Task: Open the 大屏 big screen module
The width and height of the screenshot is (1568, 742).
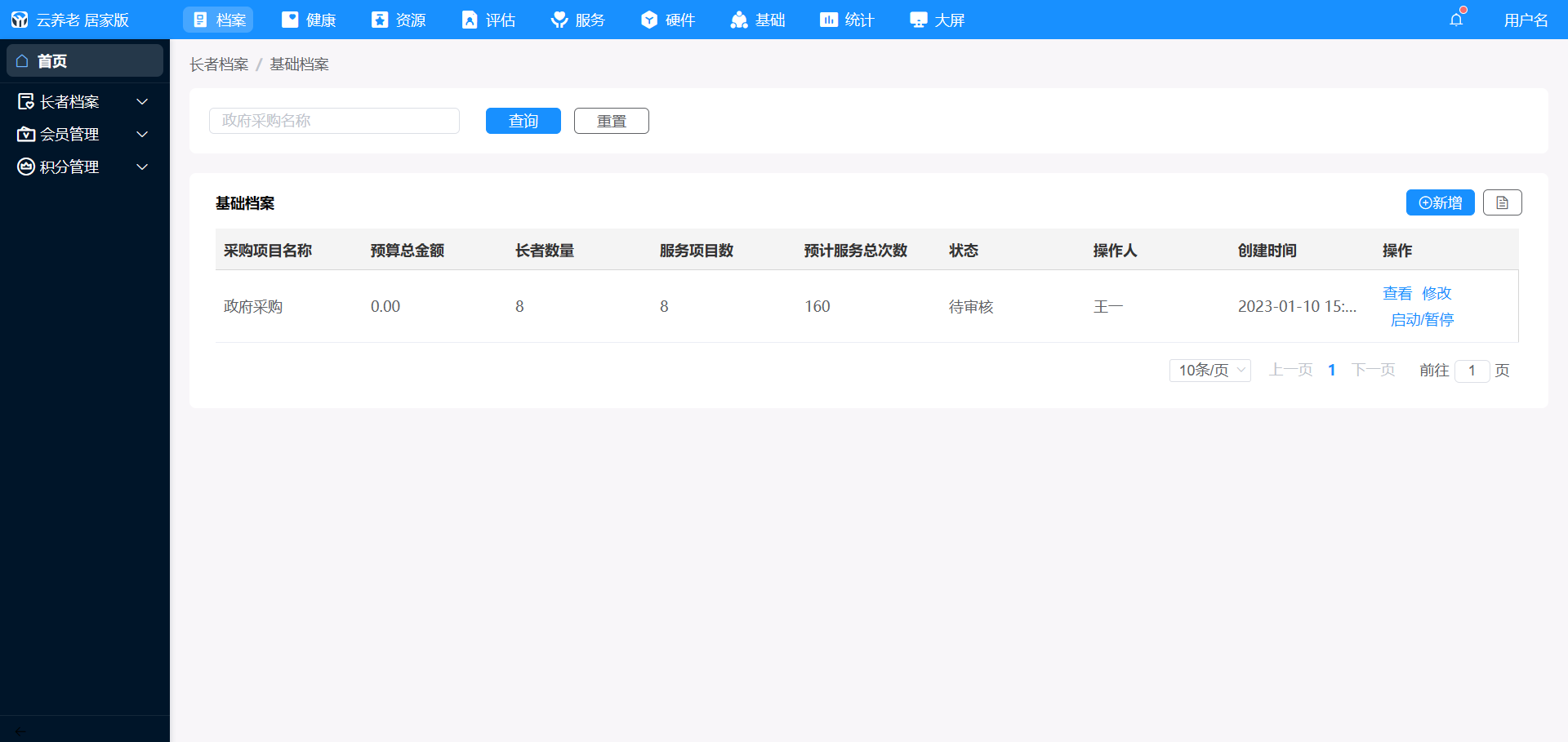Action: coord(938,20)
